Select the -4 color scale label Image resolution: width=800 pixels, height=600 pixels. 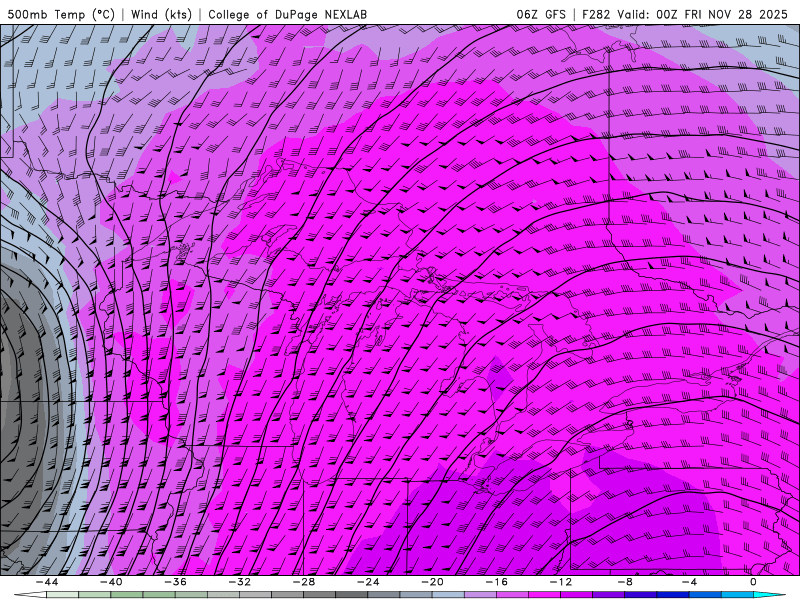[690, 582]
